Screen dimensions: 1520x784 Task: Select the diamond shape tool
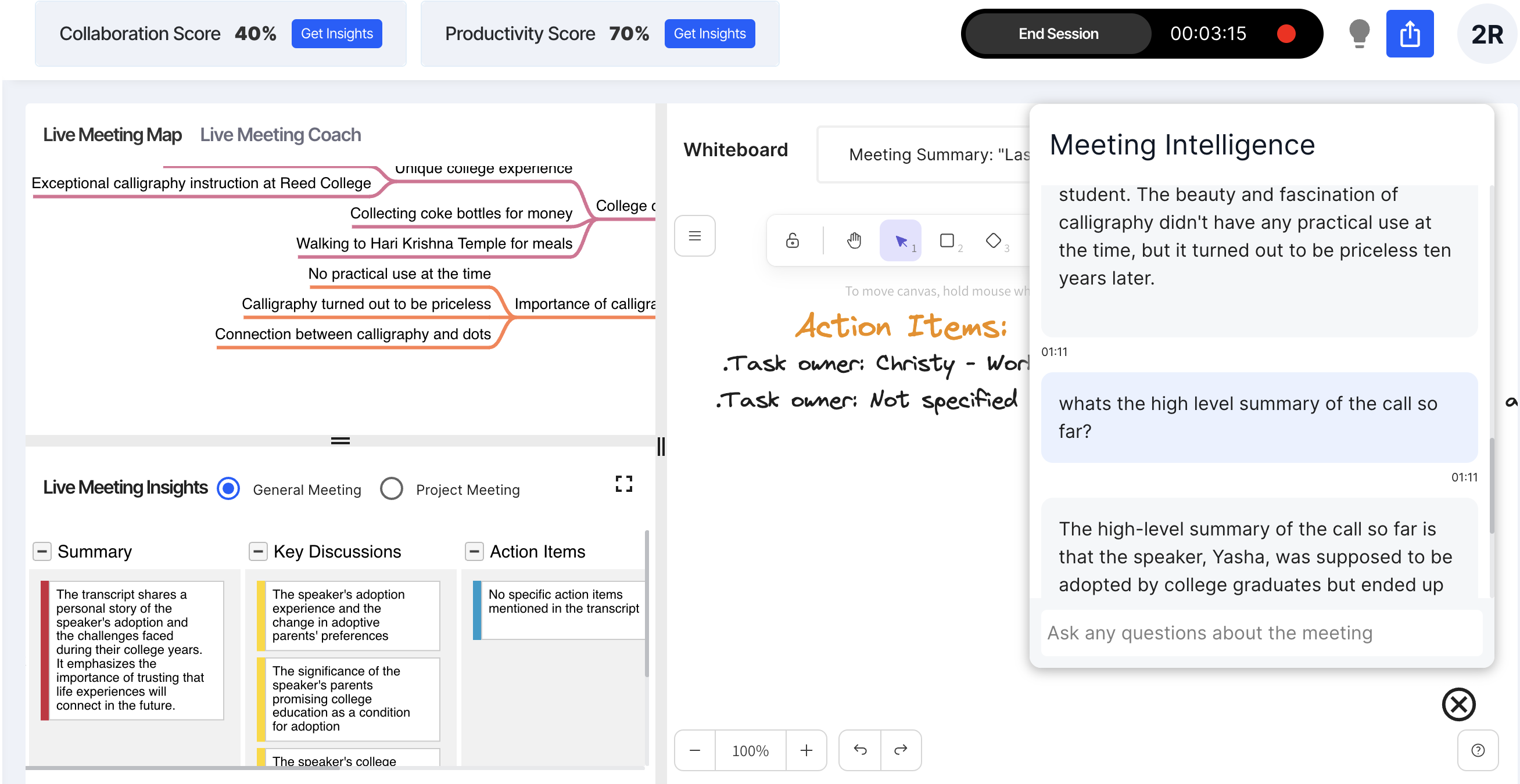pyautogui.click(x=993, y=240)
